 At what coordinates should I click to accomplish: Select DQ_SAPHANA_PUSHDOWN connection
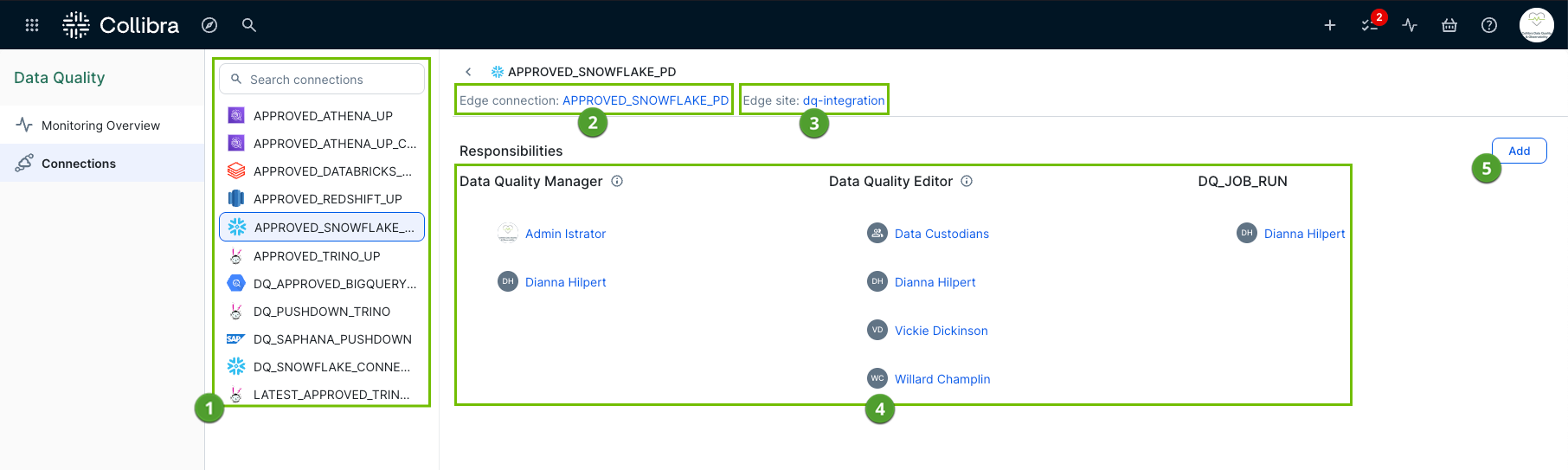(x=322, y=338)
